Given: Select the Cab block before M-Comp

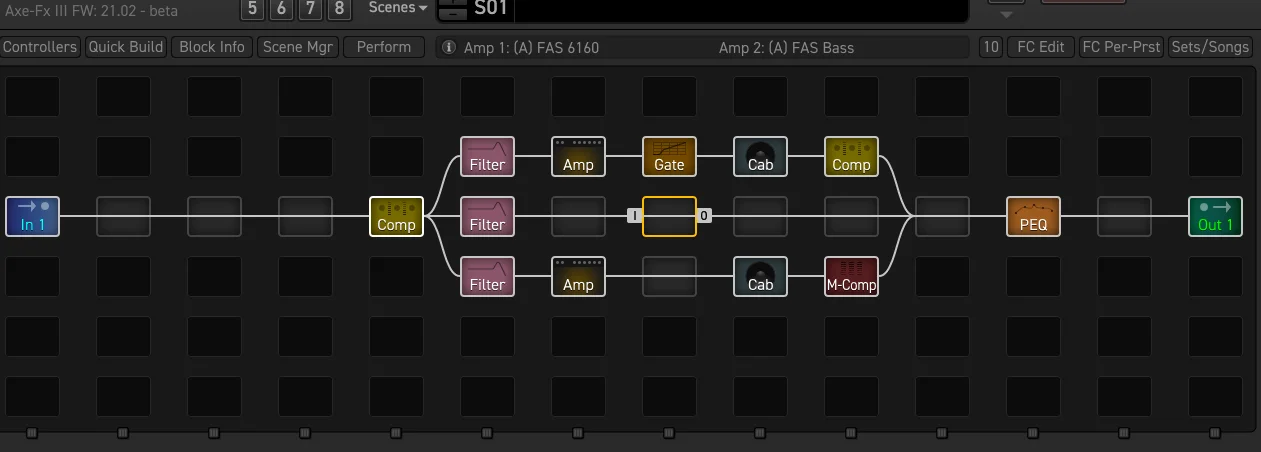Looking at the screenshot, I should click(760, 276).
